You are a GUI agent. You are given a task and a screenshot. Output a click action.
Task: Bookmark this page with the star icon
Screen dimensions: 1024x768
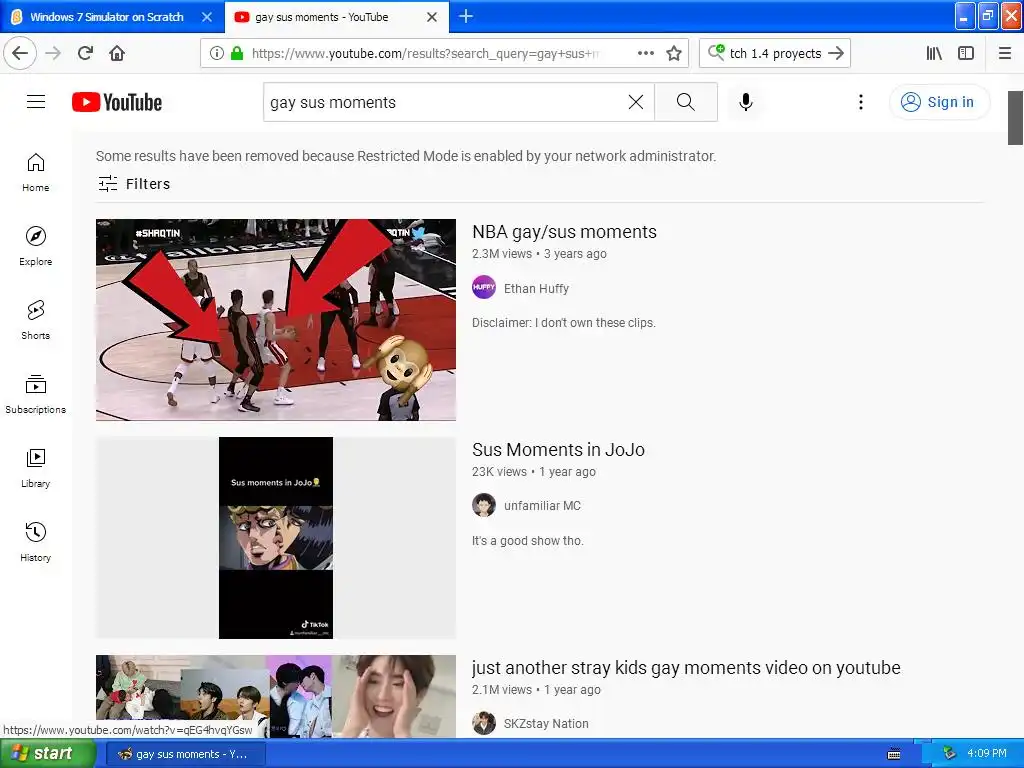[x=674, y=54]
